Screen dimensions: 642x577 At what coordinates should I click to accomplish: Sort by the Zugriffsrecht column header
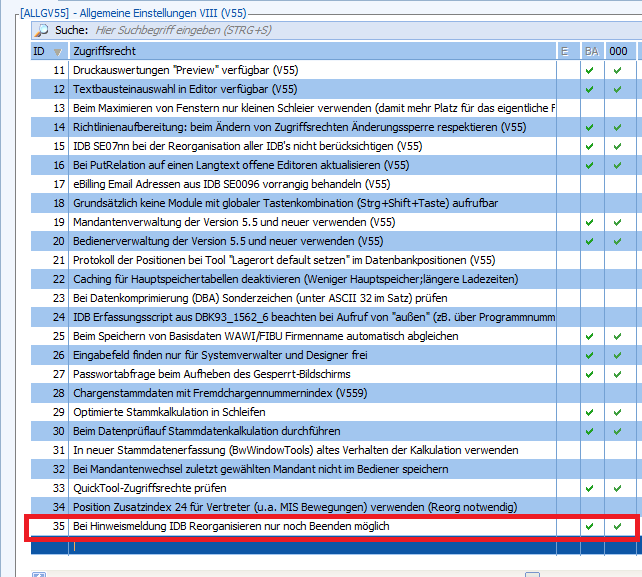pos(300,51)
